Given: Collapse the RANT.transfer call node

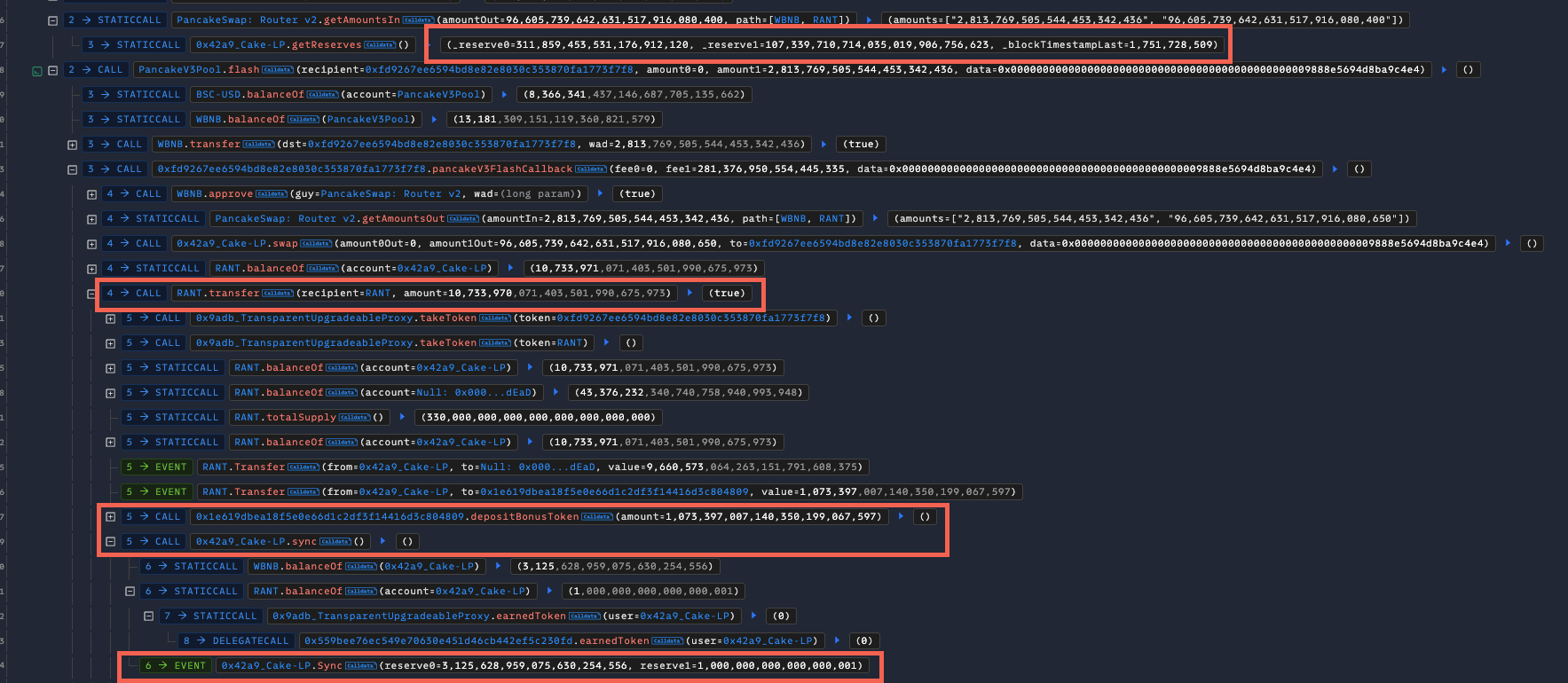Looking at the screenshot, I should [91, 294].
